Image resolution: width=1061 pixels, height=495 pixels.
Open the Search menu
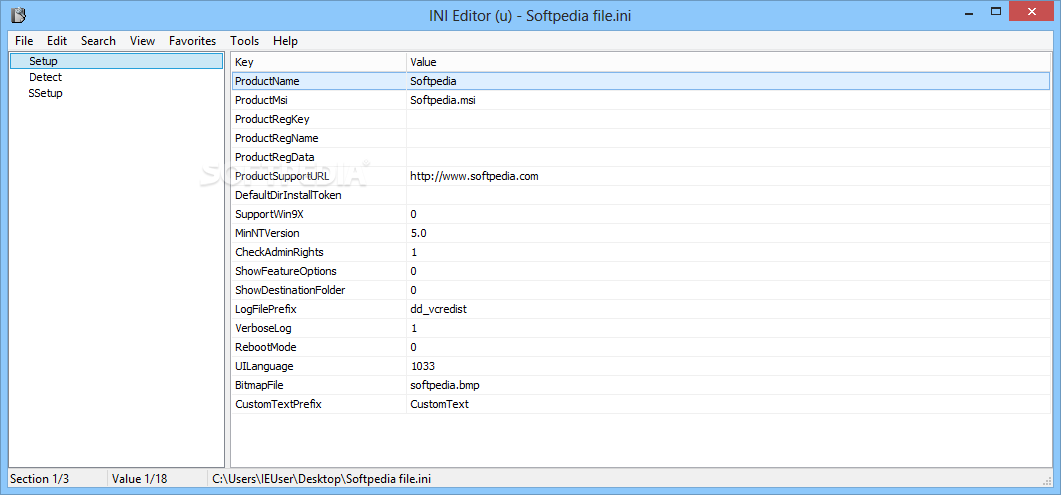[98, 41]
